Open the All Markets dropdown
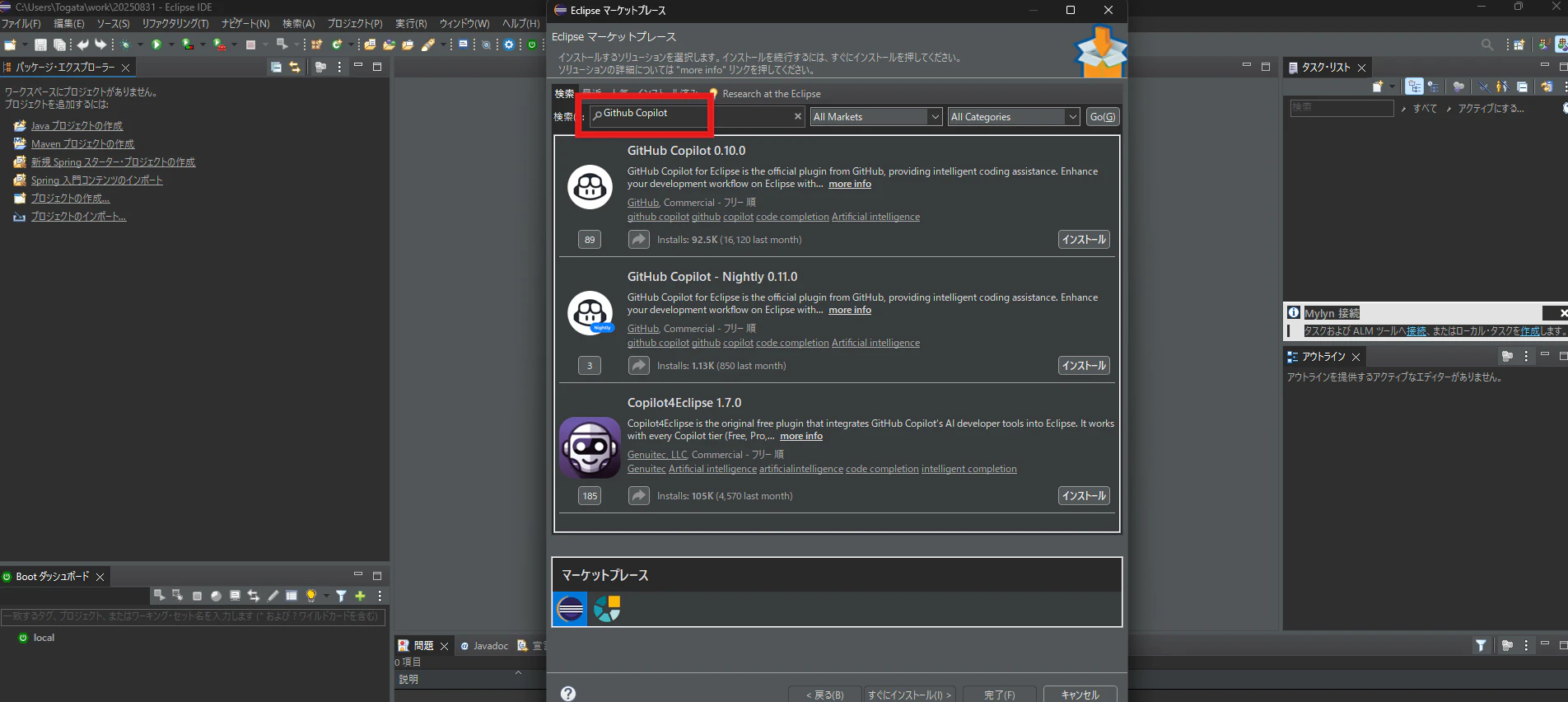The image size is (1568, 702). pyautogui.click(x=876, y=117)
